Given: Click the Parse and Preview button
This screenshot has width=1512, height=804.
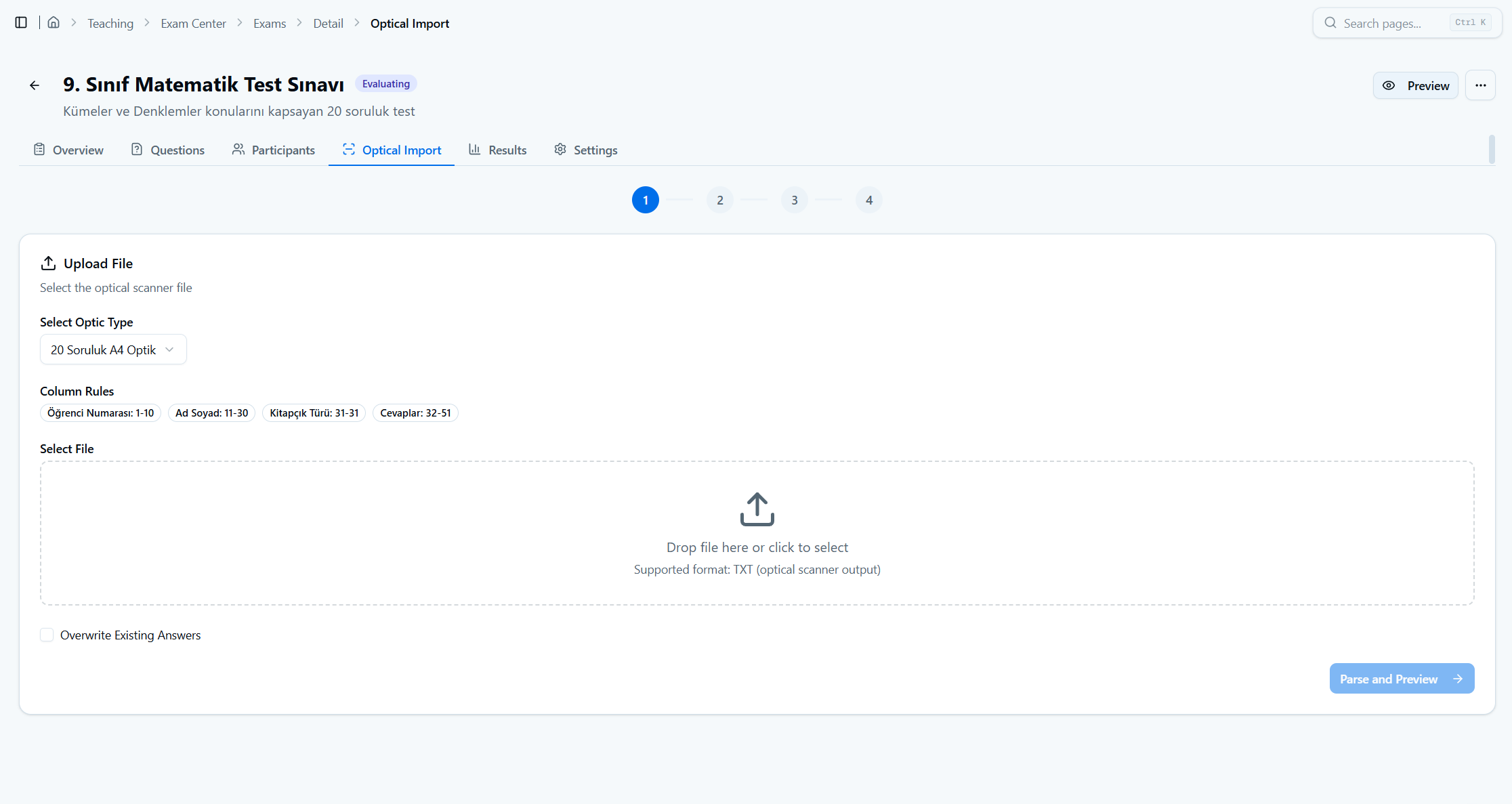Looking at the screenshot, I should (1402, 679).
